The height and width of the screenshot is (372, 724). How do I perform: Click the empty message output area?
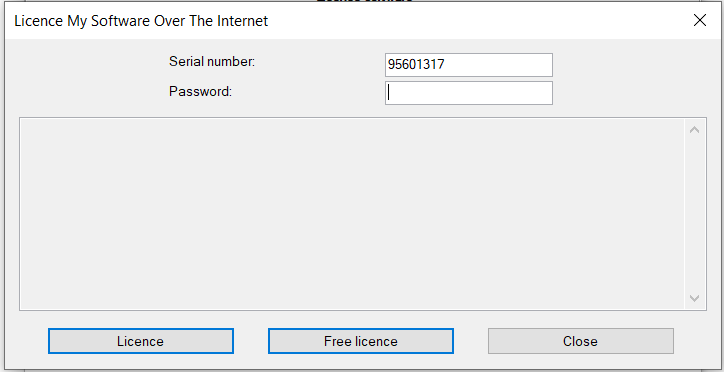[352, 214]
